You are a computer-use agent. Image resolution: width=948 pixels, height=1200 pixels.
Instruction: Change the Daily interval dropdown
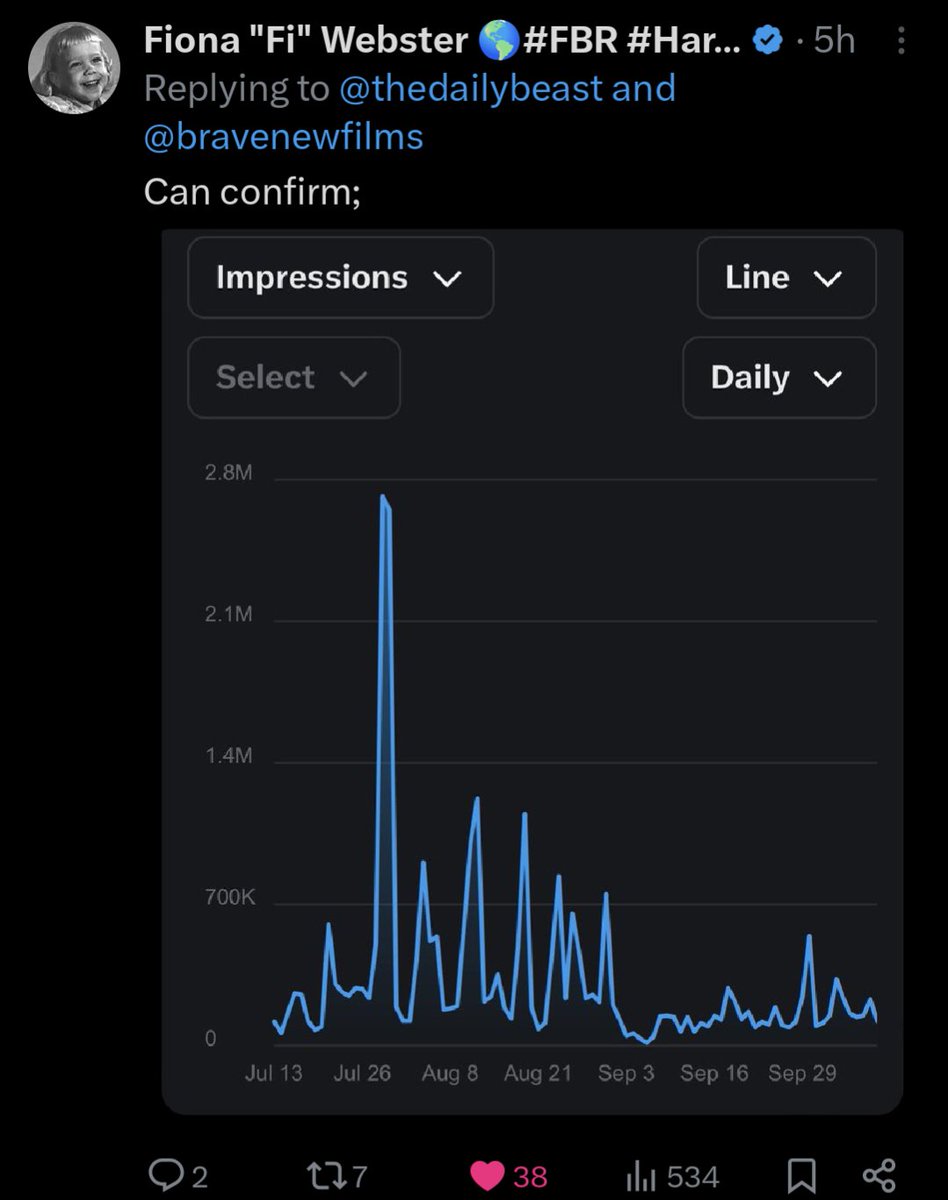(779, 378)
